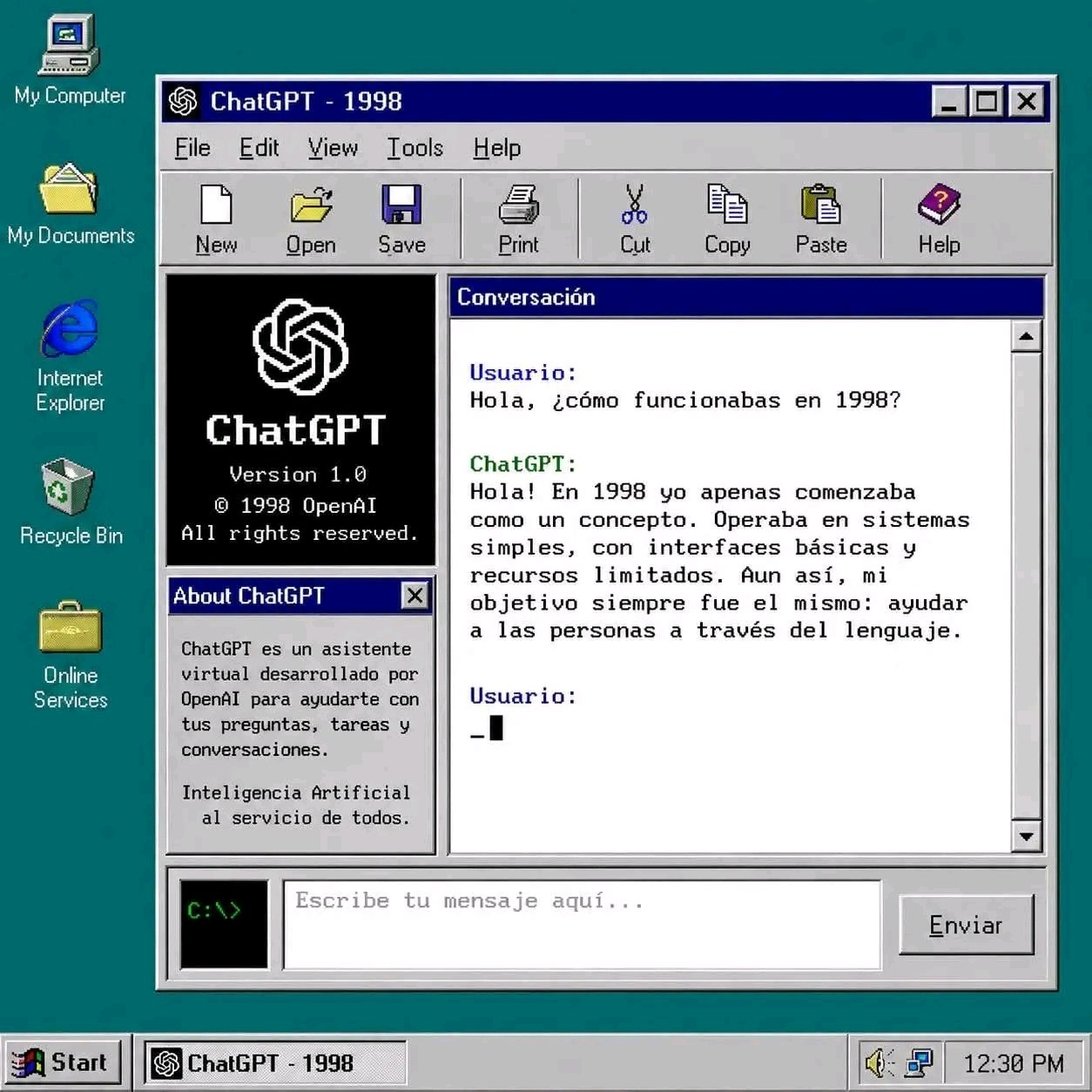Screen dimensions: 1092x1092
Task: Maximize the ChatGPT - 1998 window
Action: (987, 102)
